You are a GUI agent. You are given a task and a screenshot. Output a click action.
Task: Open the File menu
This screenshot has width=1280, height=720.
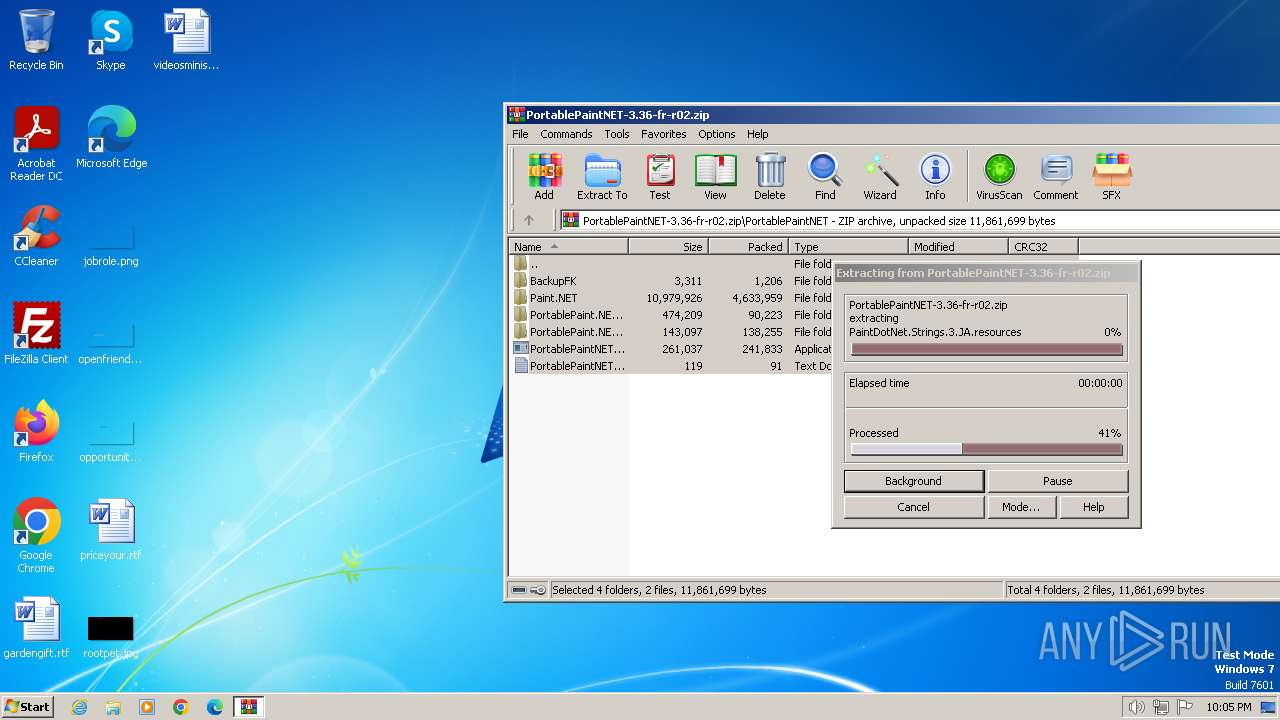520,134
